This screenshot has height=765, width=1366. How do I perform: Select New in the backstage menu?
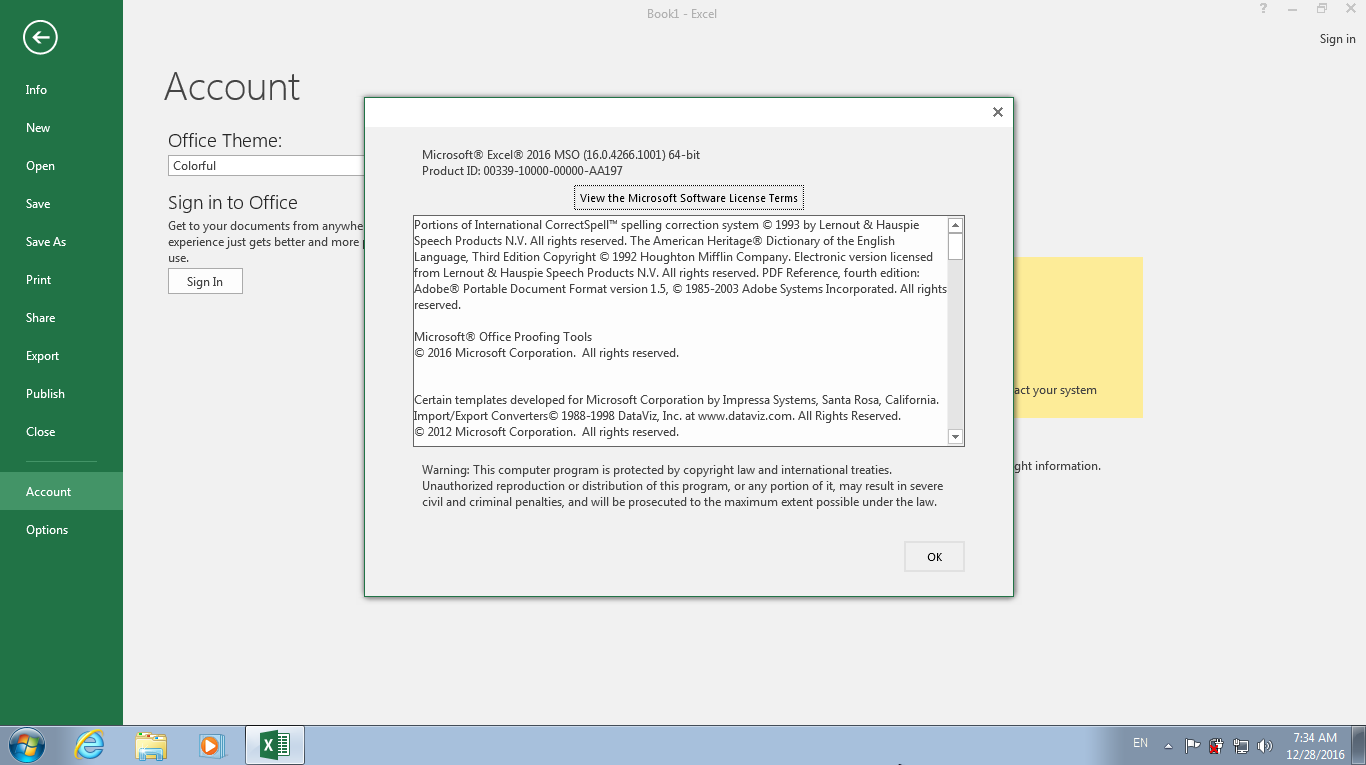coord(61,128)
